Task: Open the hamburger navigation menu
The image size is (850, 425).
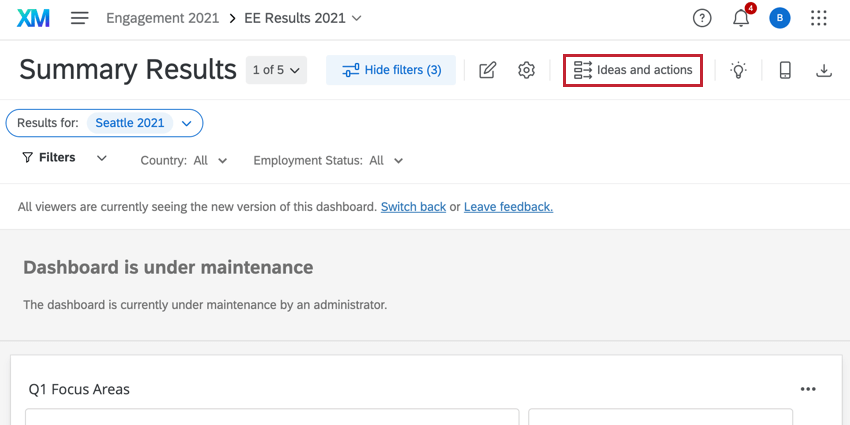Action: point(80,18)
